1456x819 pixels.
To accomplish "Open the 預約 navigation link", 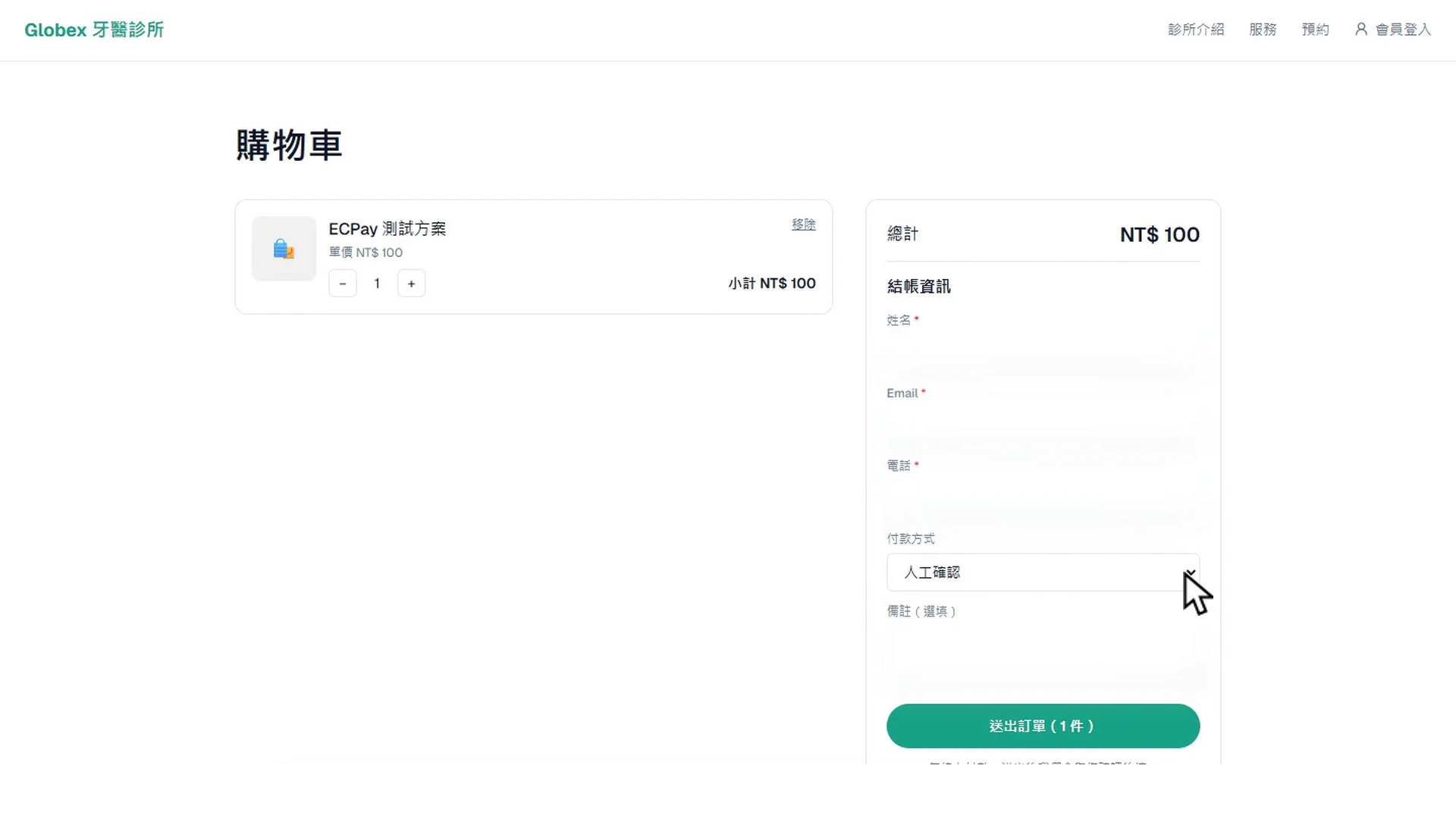I will (x=1315, y=30).
